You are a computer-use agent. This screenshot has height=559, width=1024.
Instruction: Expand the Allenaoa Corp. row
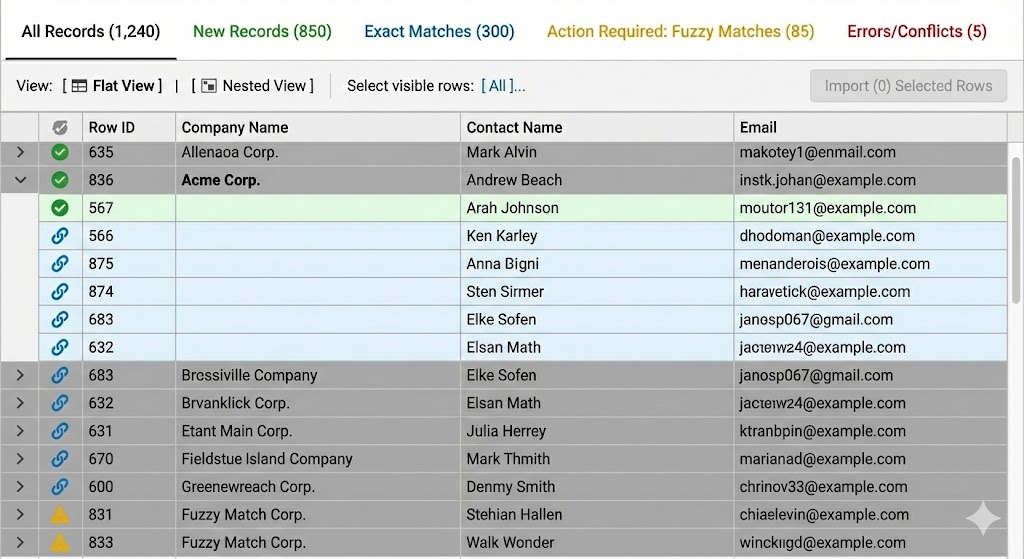pyautogui.click(x=20, y=153)
